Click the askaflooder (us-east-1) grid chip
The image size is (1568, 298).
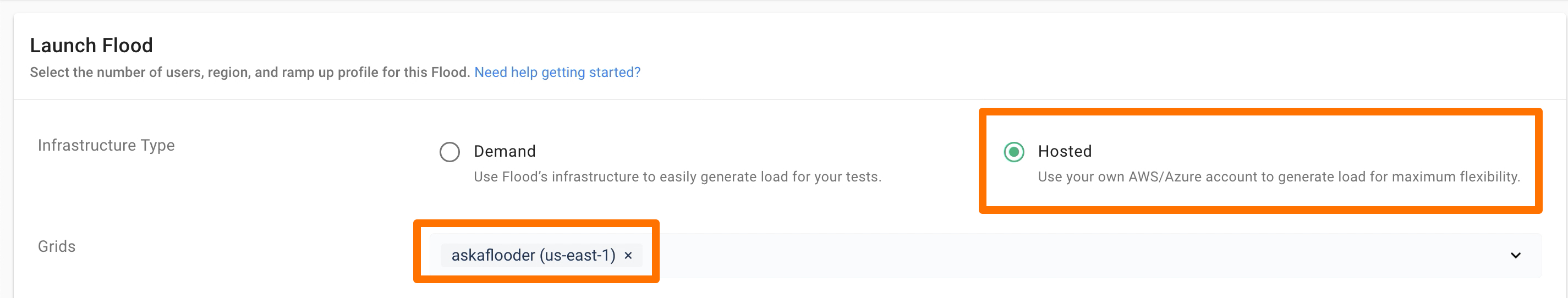(x=541, y=256)
